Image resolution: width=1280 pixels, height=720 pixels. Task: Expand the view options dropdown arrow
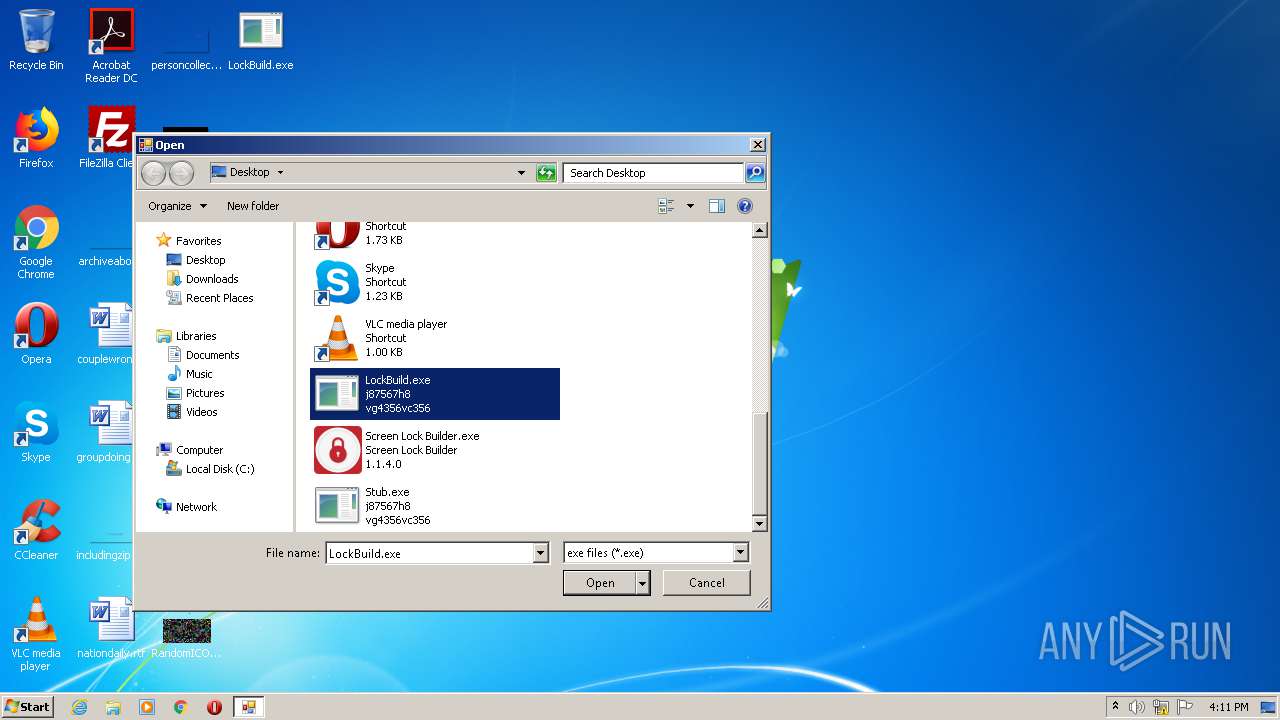click(690, 206)
